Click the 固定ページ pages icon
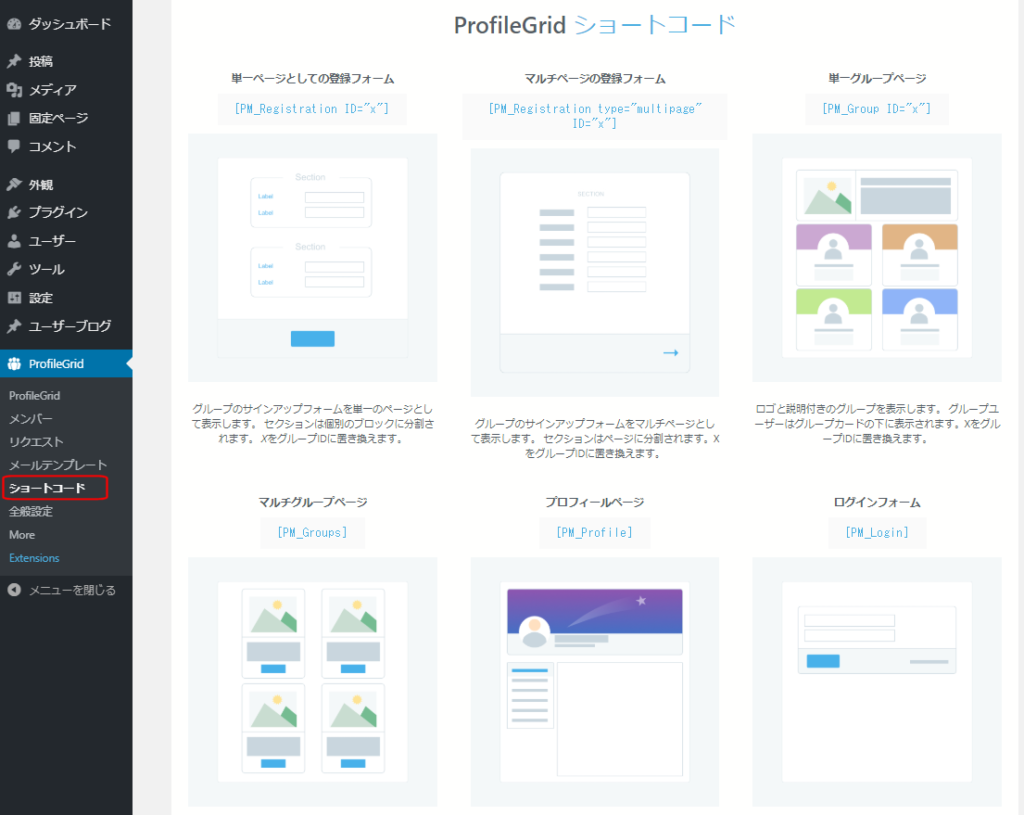Screen dimensions: 1024x815 pos(14,118)
